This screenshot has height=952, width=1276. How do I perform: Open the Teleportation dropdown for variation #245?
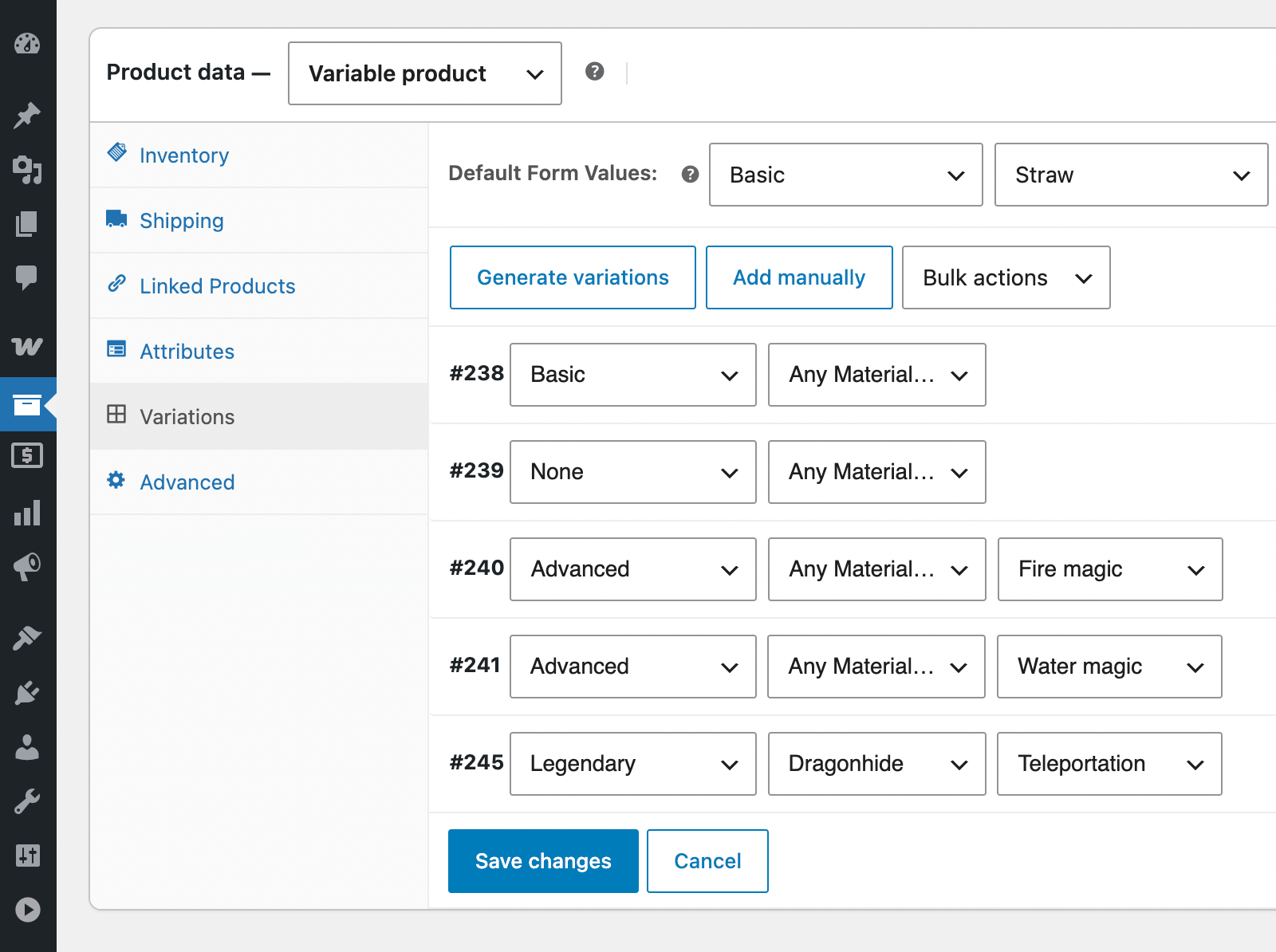tap(1109, 764)
